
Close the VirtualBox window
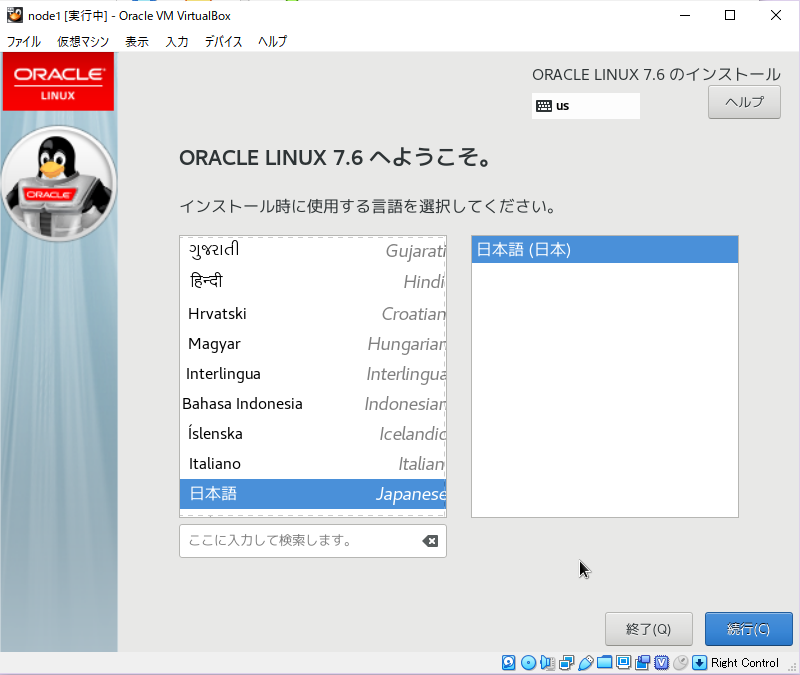click(776, 15)
